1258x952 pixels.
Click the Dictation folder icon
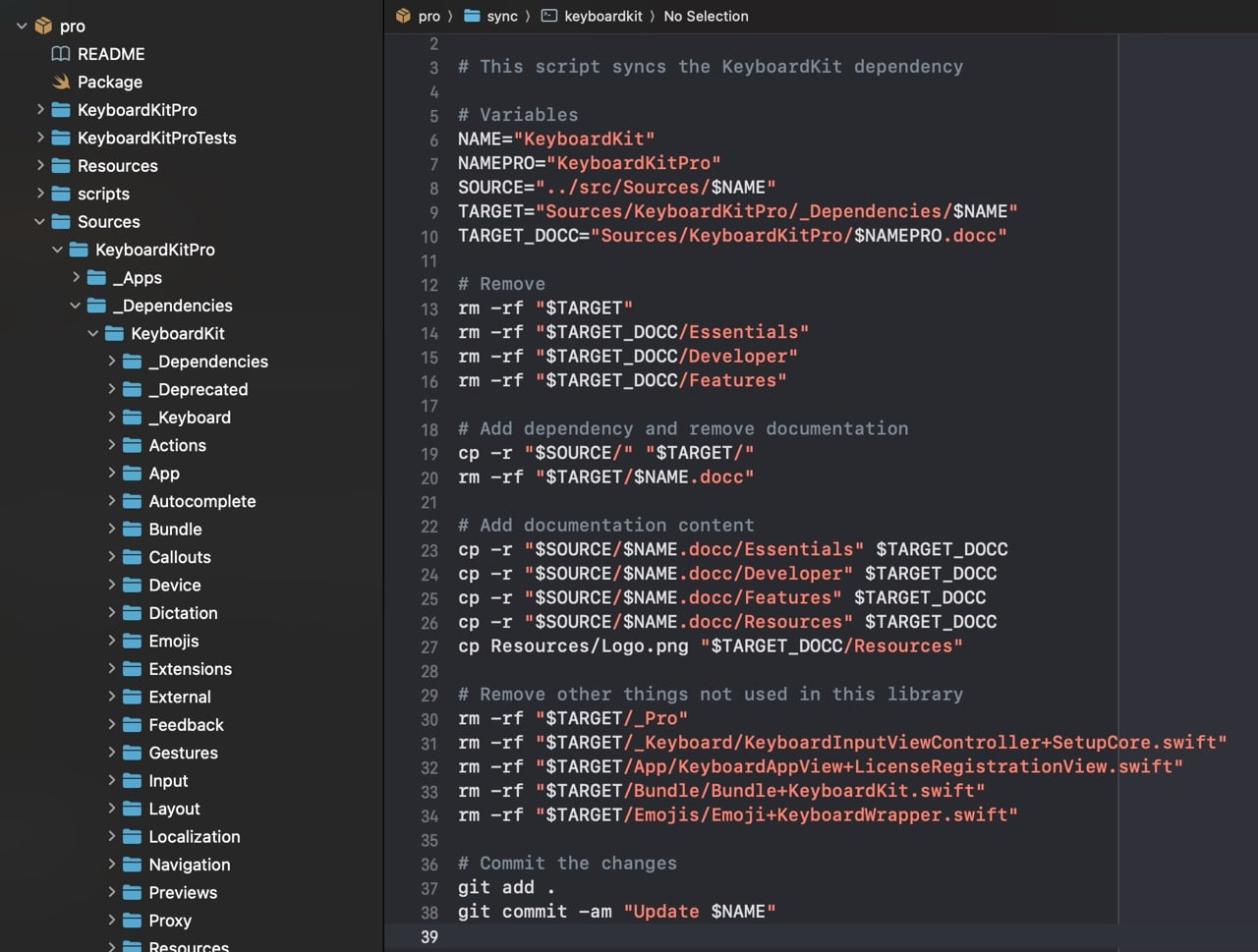point(132,613)
